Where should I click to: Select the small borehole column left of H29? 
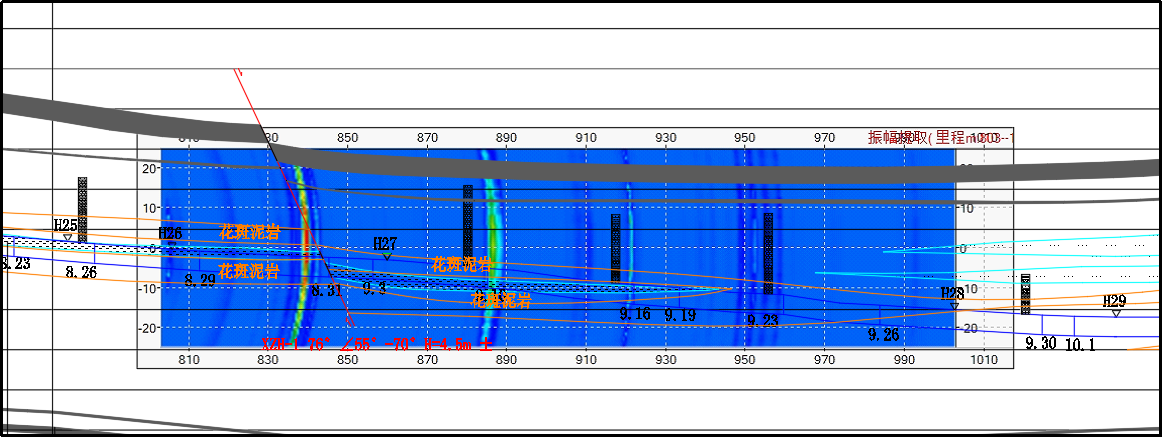click(x=1025, y=294)
